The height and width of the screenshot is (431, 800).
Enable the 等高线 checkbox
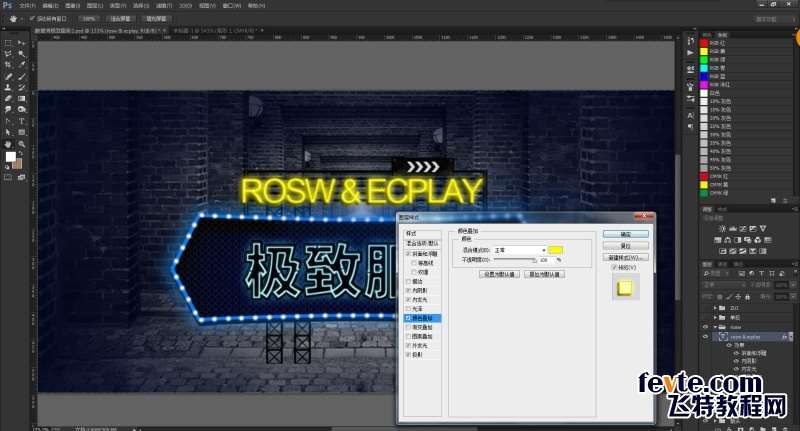point(414,263)
